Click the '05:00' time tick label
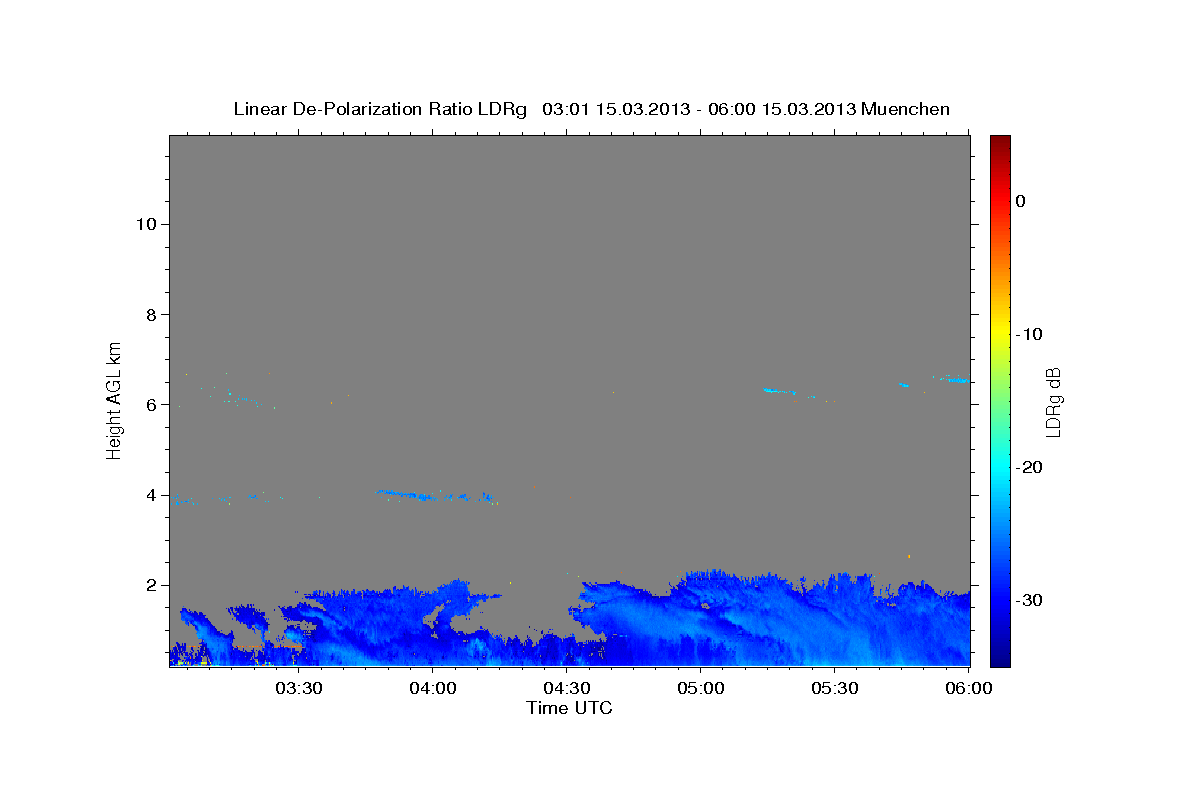The height and width of the screenshot is (800, 1200). (x=700, y=689)
